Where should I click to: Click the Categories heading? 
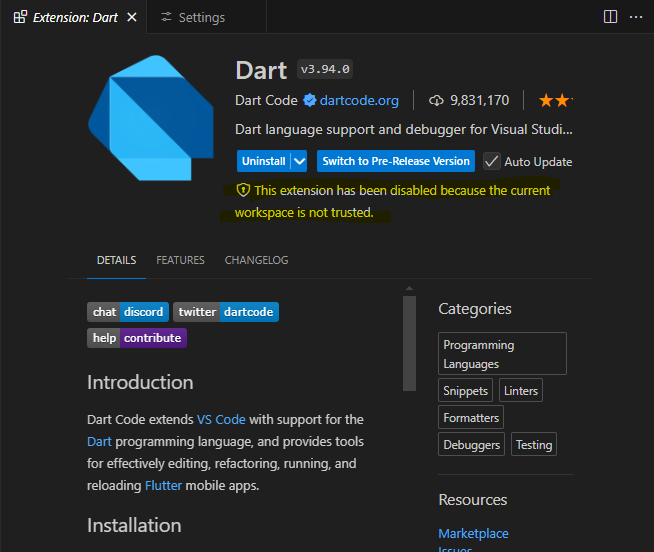point(475,309)
